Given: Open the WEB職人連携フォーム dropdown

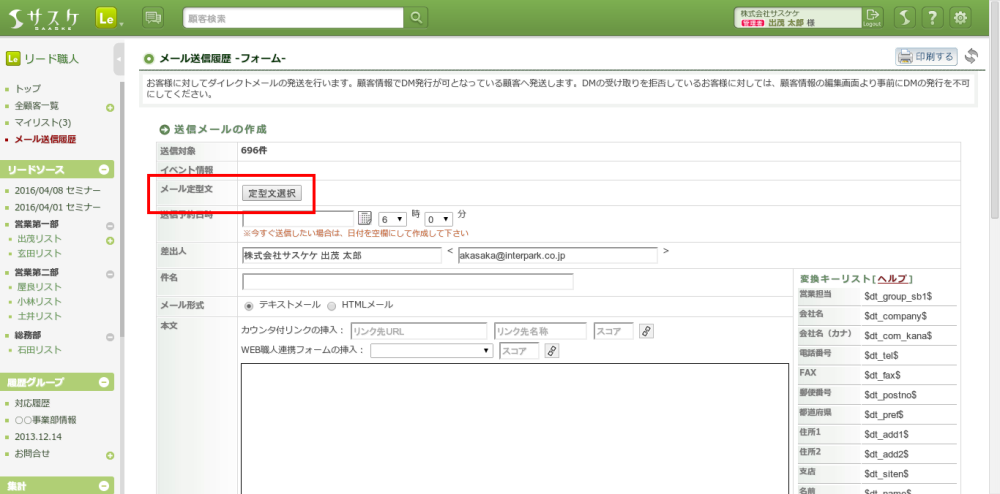Looking at the screenshot, I should click(432, 350).
